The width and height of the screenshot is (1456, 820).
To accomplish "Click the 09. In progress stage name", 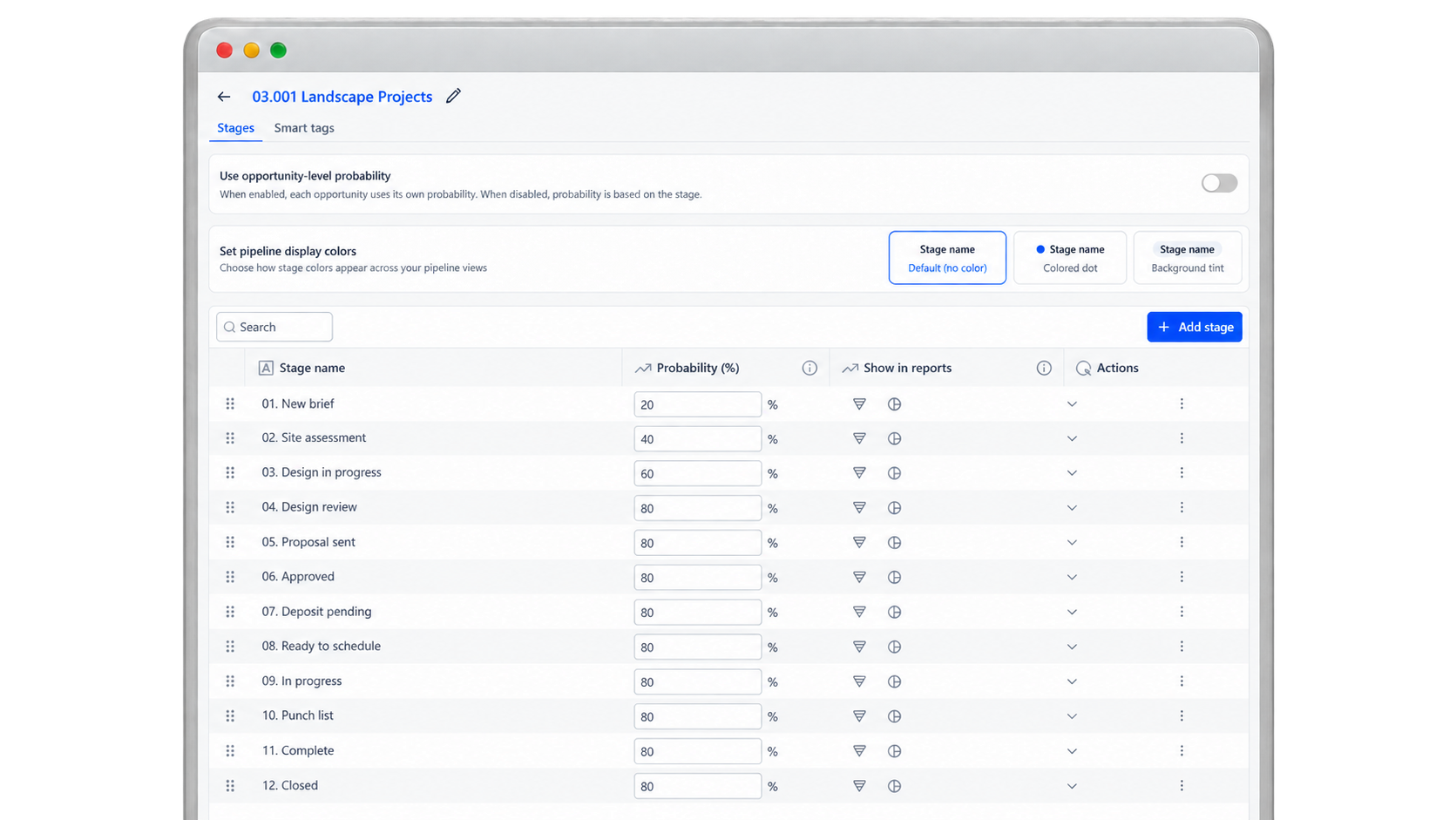I will pyautogui.click(x=301, y=681).
